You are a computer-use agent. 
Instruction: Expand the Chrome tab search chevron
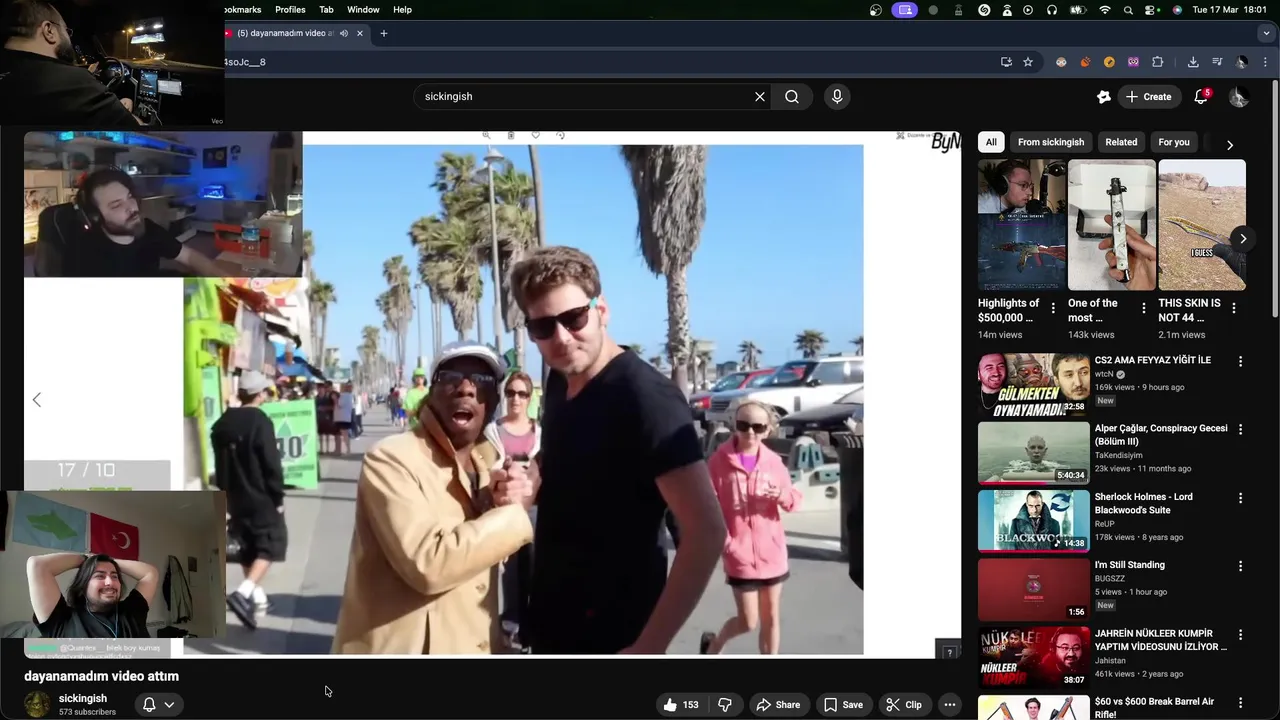pyautogui.click(x=1266, y=33)
